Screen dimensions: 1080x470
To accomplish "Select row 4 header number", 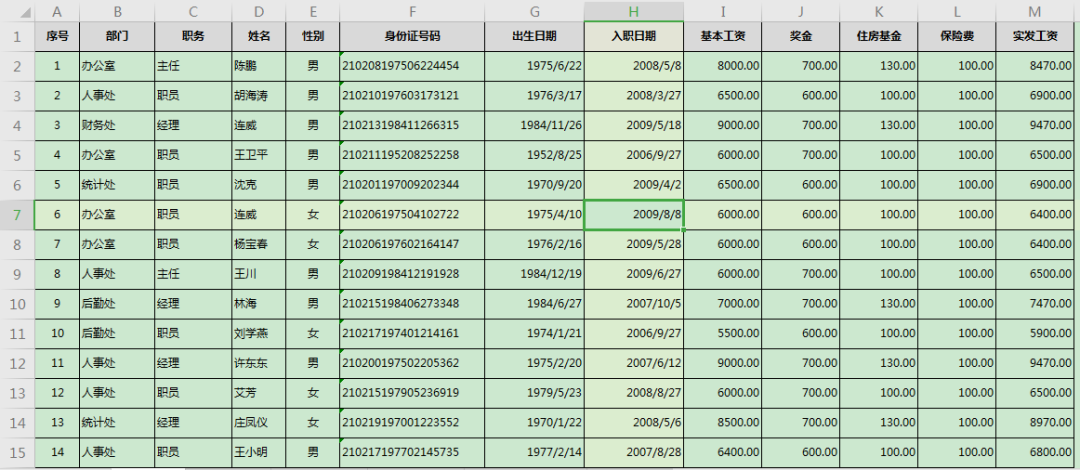I will [x=17, y=125].
